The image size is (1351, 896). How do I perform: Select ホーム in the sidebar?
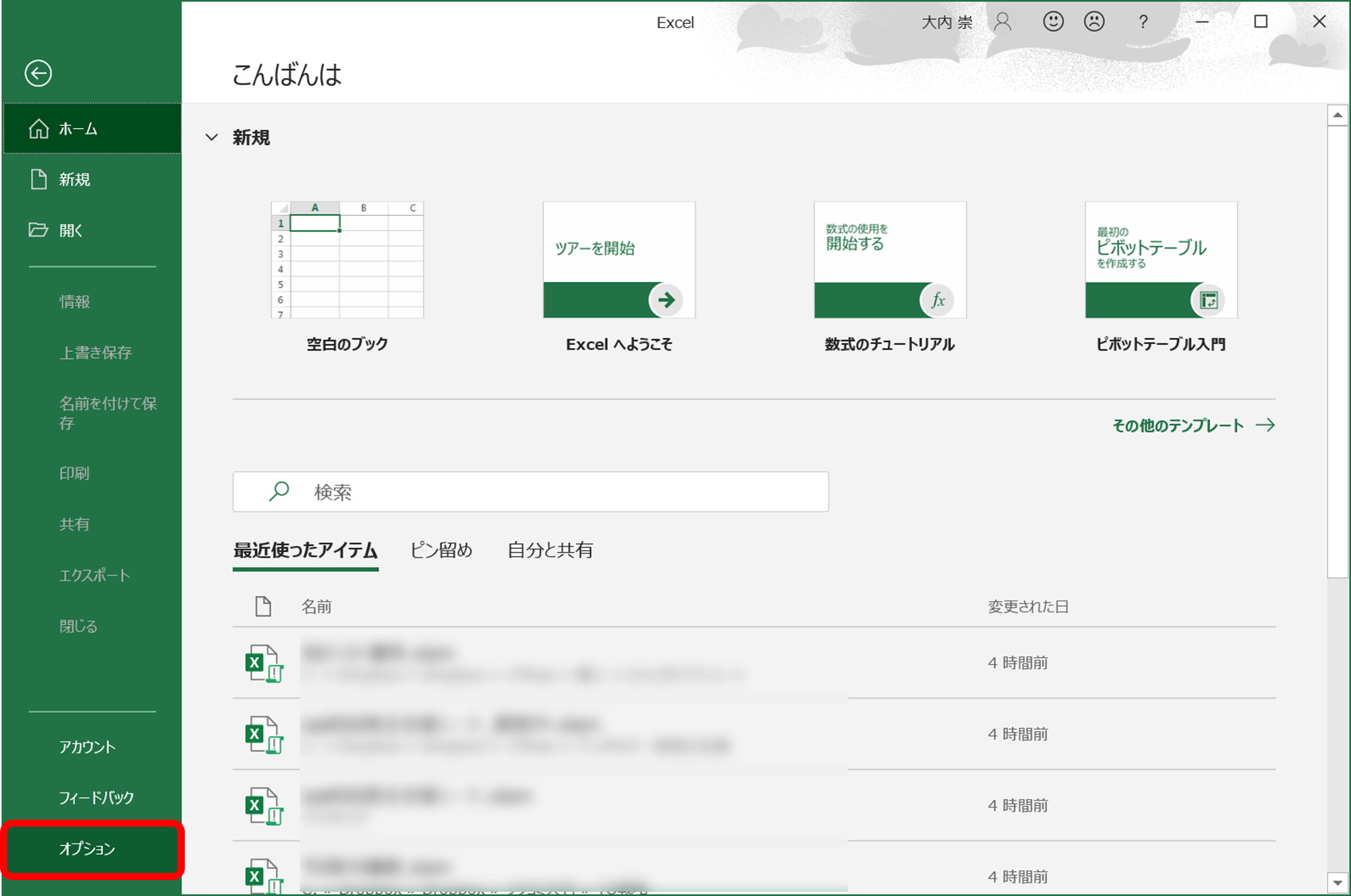point(92,128)
